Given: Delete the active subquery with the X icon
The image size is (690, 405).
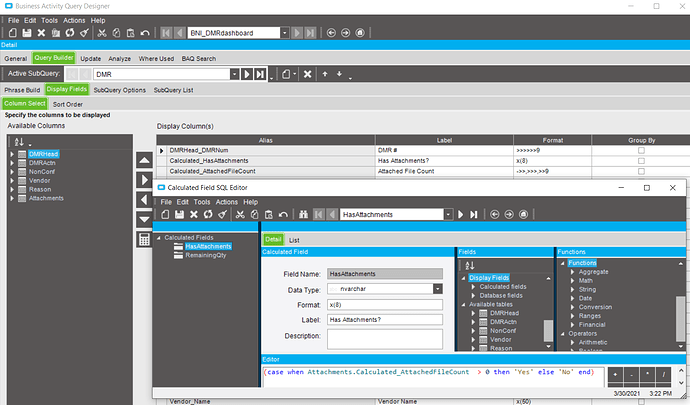Looking at the screenshot, I should [x=307, y=74].
